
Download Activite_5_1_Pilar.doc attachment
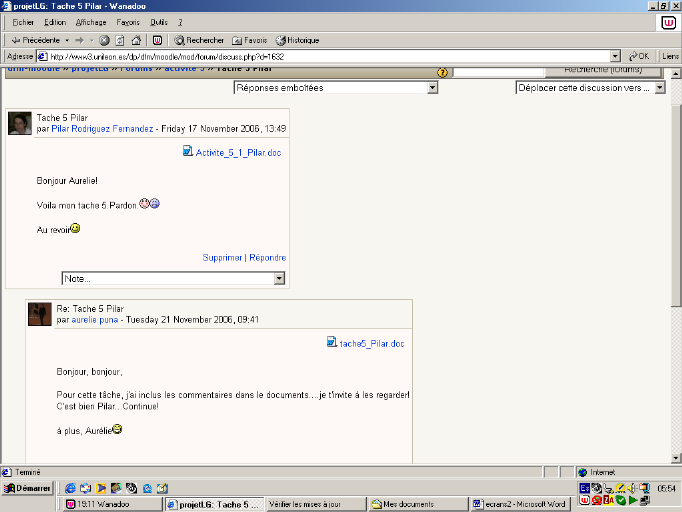tap(238, 152)
